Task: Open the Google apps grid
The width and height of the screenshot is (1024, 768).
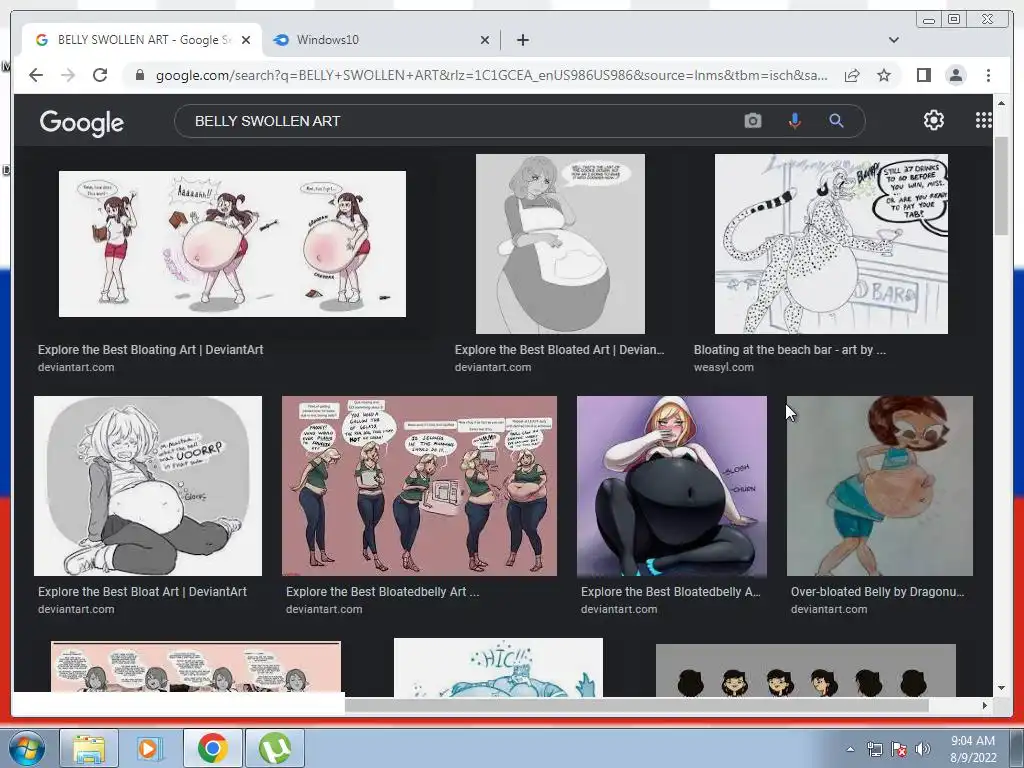Action: tap(984, 120)
